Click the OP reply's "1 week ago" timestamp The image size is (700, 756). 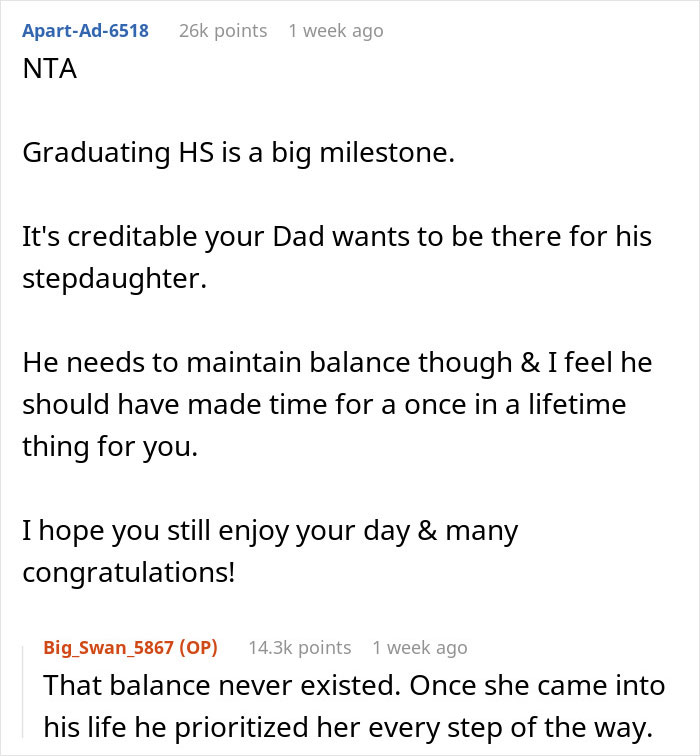click(419, 647)
